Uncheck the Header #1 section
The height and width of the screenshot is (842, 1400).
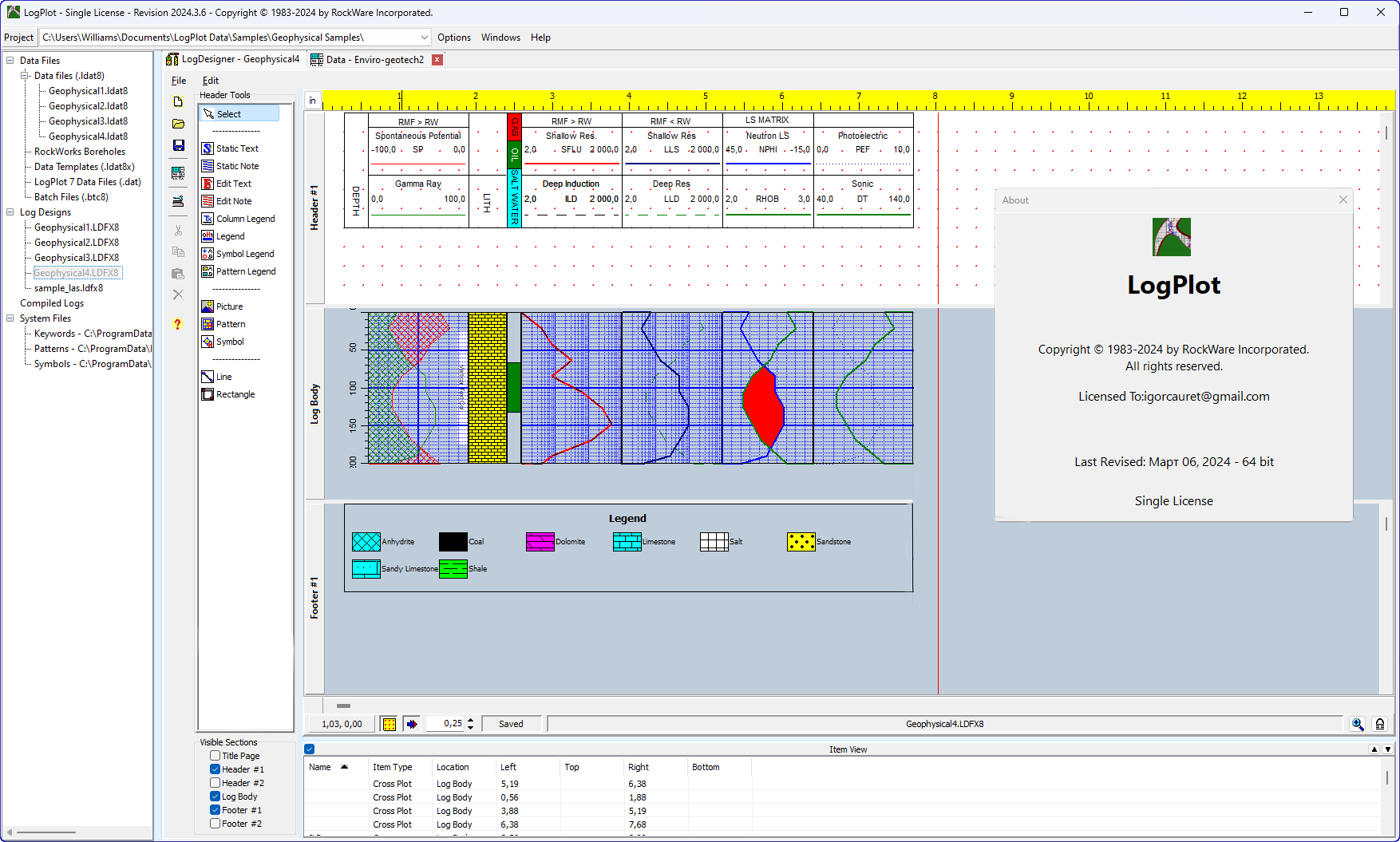click(x=216, y=769)
